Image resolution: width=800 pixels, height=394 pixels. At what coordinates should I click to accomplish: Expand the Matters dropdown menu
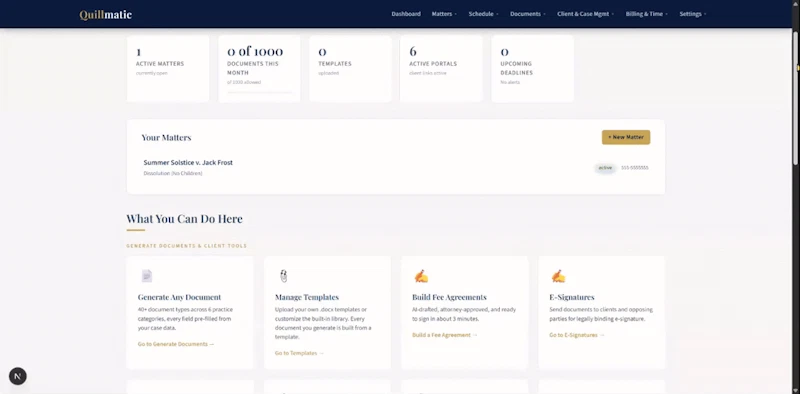444,14
